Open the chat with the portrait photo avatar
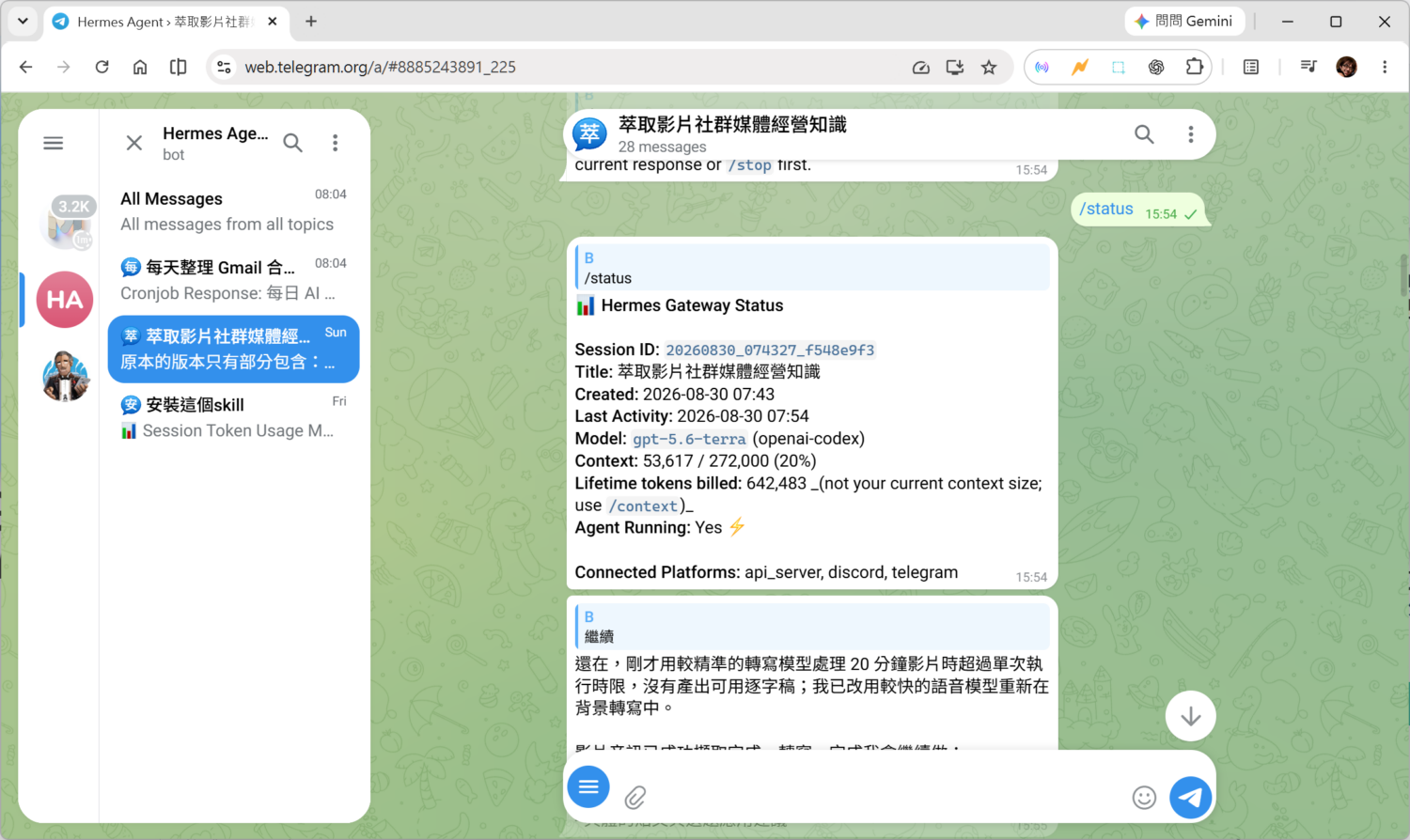Image resolution: width=1410 pixels, height=840 pixels. 65,376
